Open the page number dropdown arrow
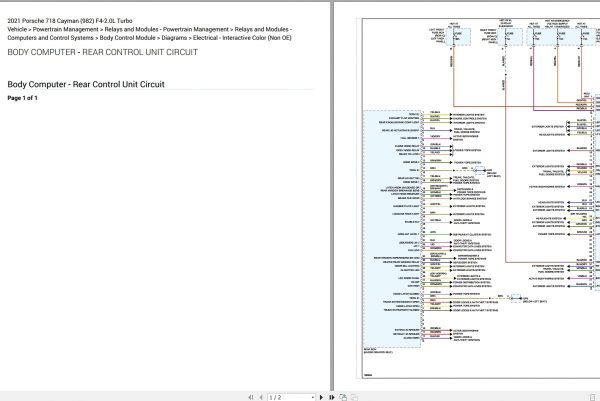Screen dimensions: 600x401 pyautogui.click(x=313, y=398)
